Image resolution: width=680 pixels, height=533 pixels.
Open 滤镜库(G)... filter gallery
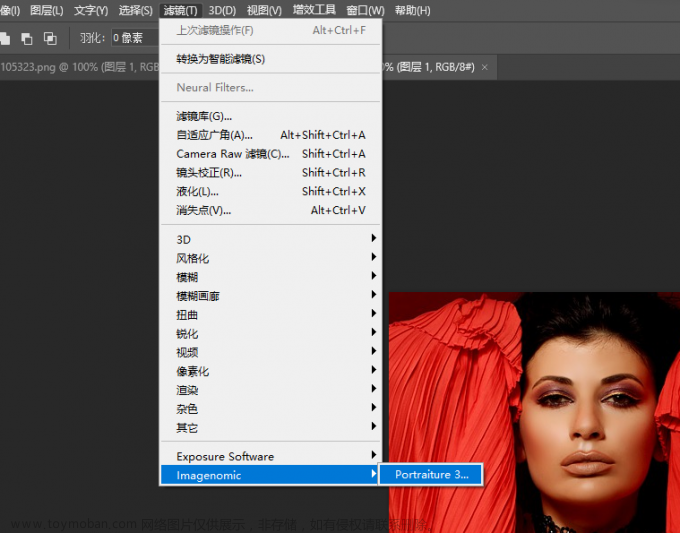tap(271, 116)
